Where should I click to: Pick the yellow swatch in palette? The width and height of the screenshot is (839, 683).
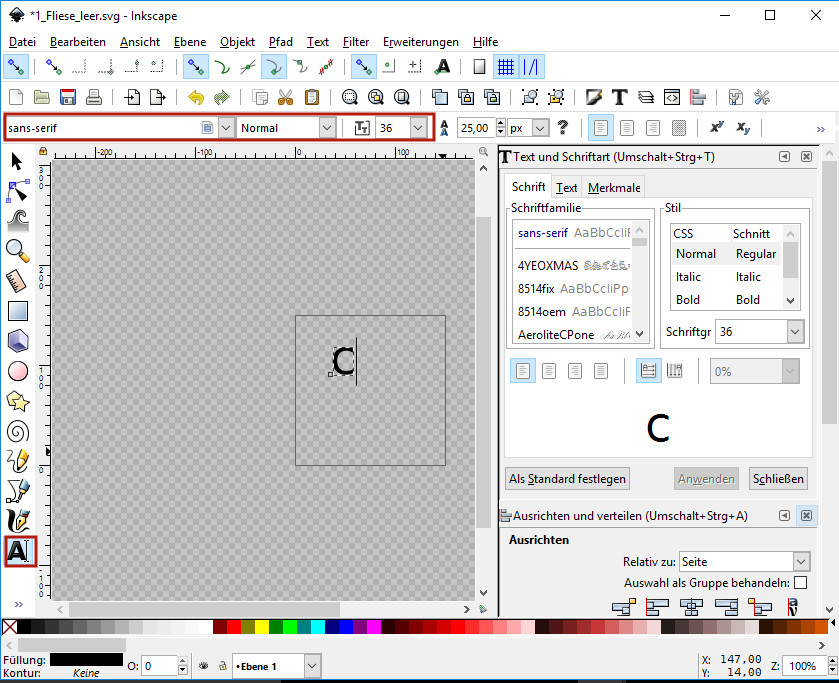click(x=262, y=627)
